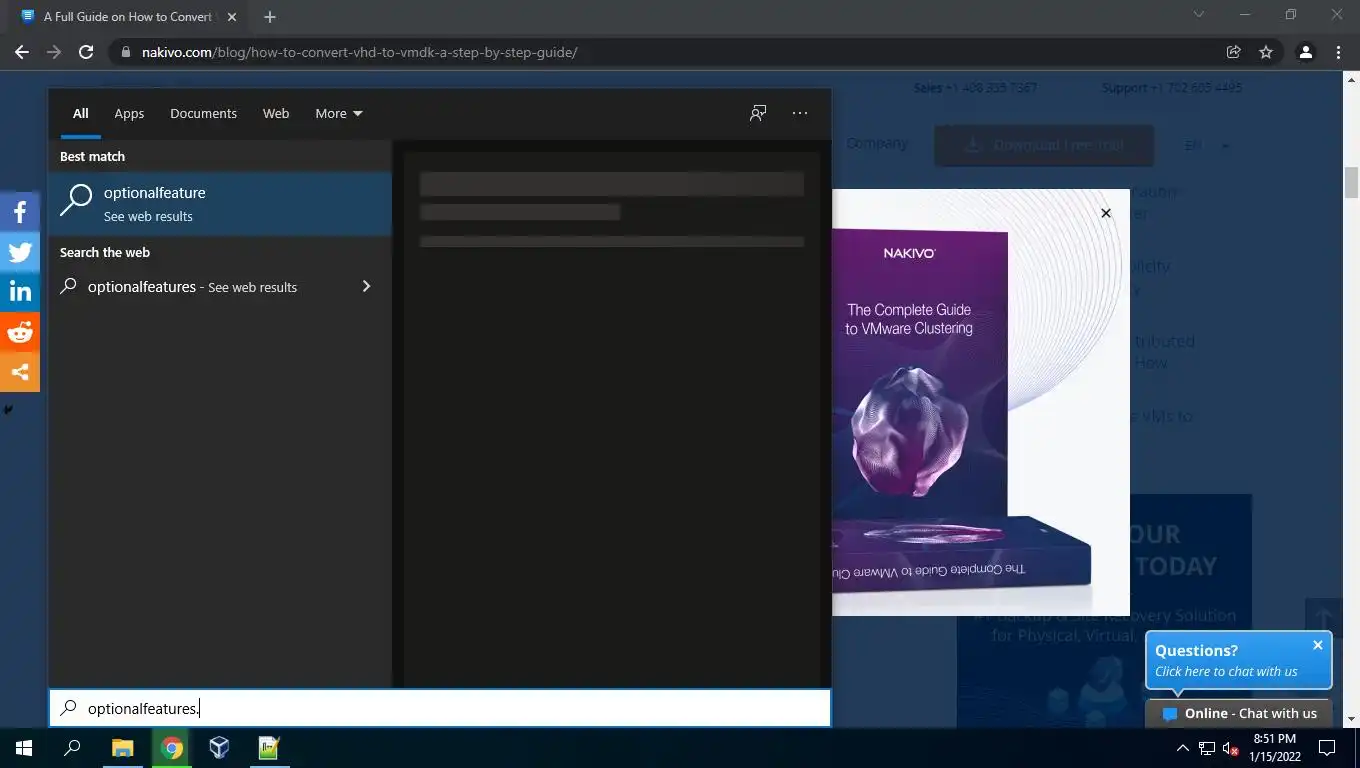The height and width of the screenshot is (768, 1360).
Task: Go forward in Chrome
Action: coord(54,52)
